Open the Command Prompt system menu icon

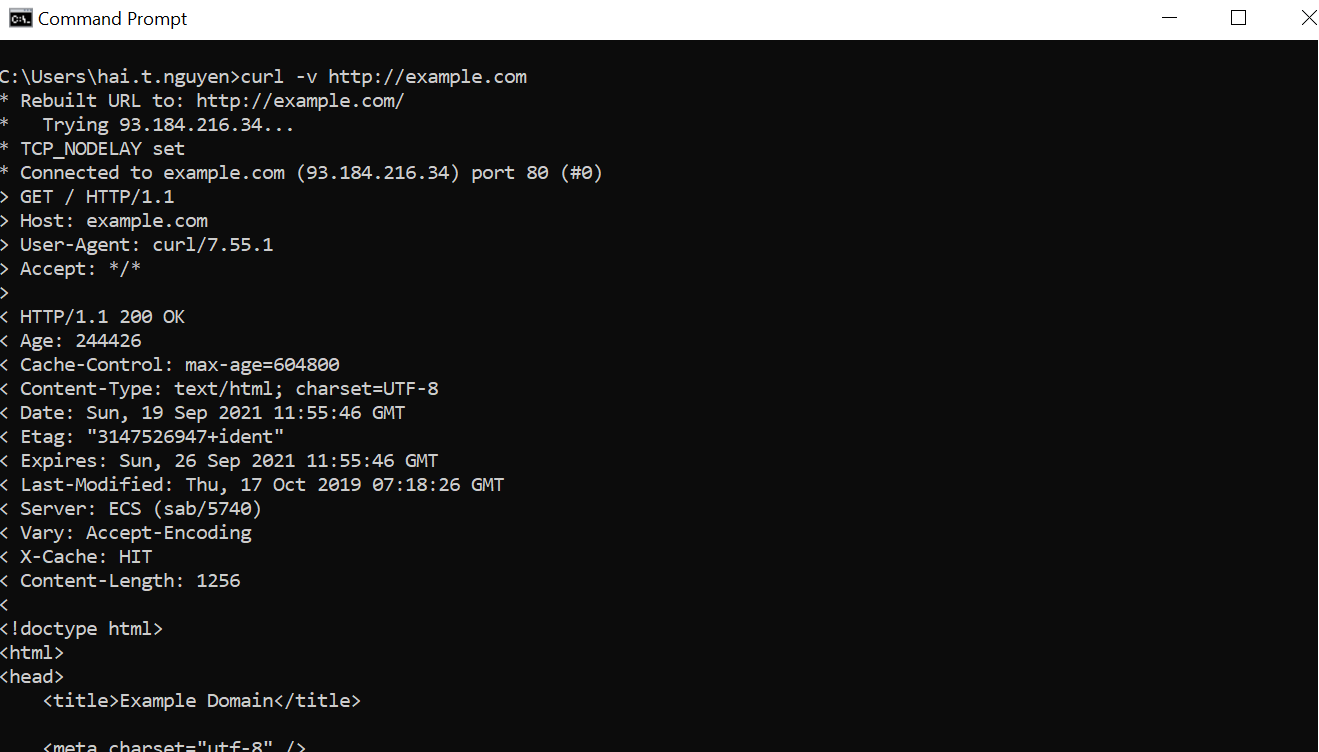(19, 18)
